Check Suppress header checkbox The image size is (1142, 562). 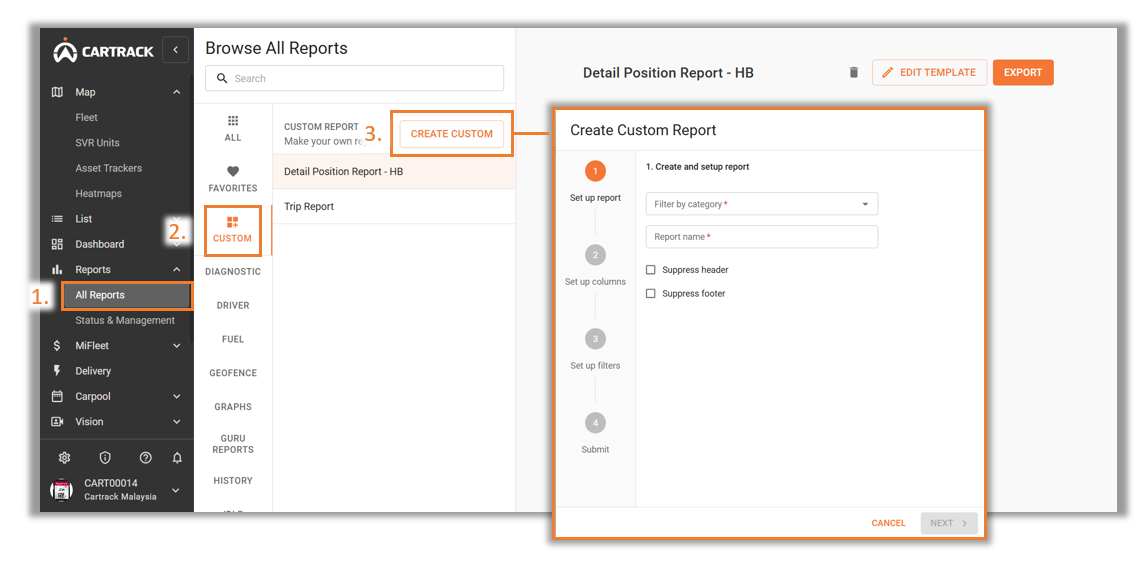pos(651,270)
